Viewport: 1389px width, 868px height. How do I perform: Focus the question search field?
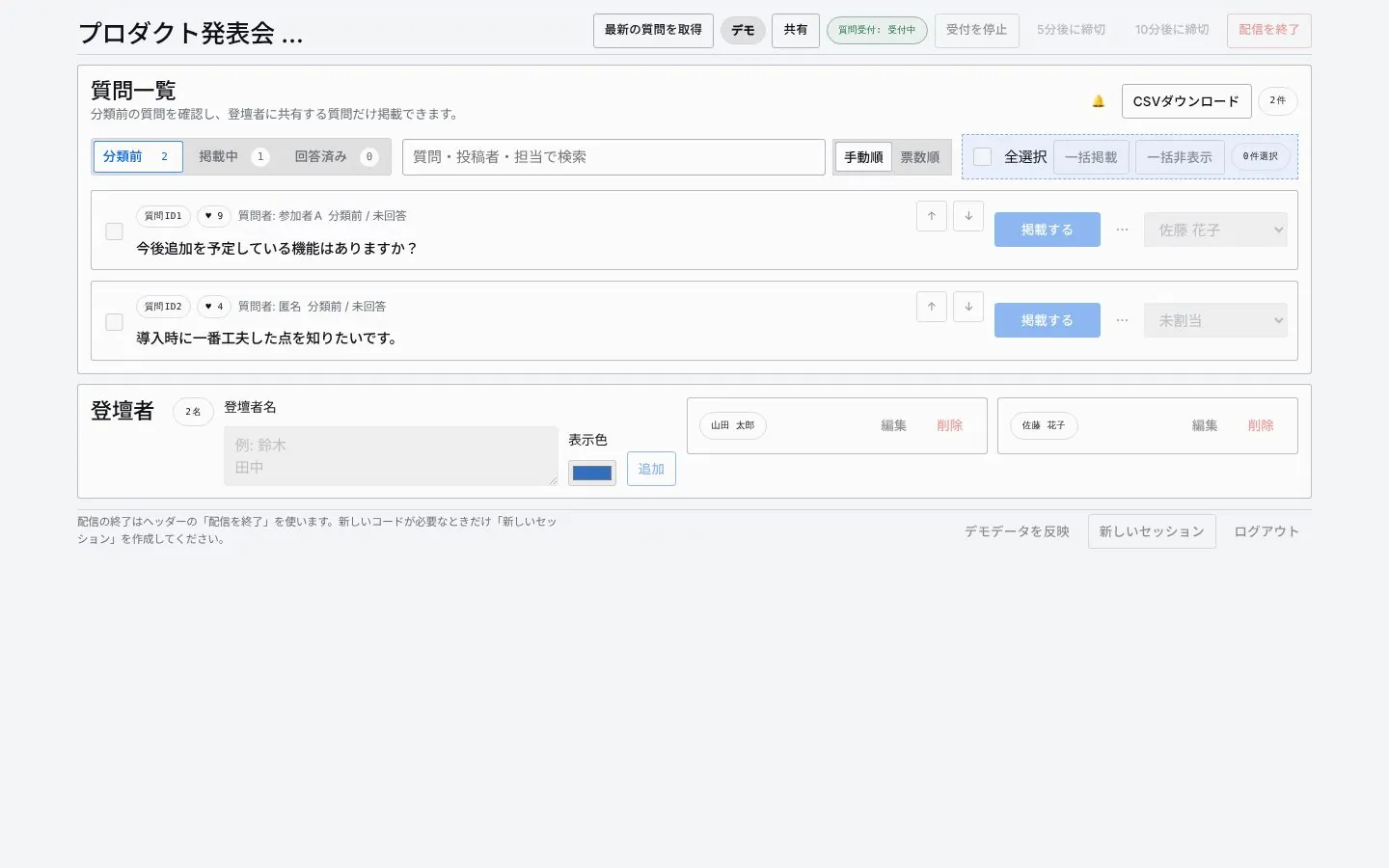click(613, 157)
